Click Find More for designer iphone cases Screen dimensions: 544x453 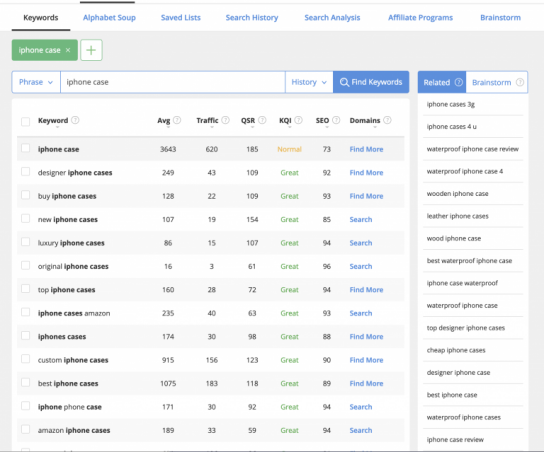[x=366, y=173]
